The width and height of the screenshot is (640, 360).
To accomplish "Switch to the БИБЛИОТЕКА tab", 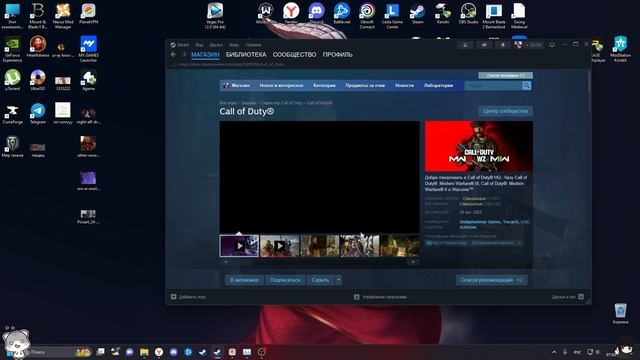I will tap(246, 55).
